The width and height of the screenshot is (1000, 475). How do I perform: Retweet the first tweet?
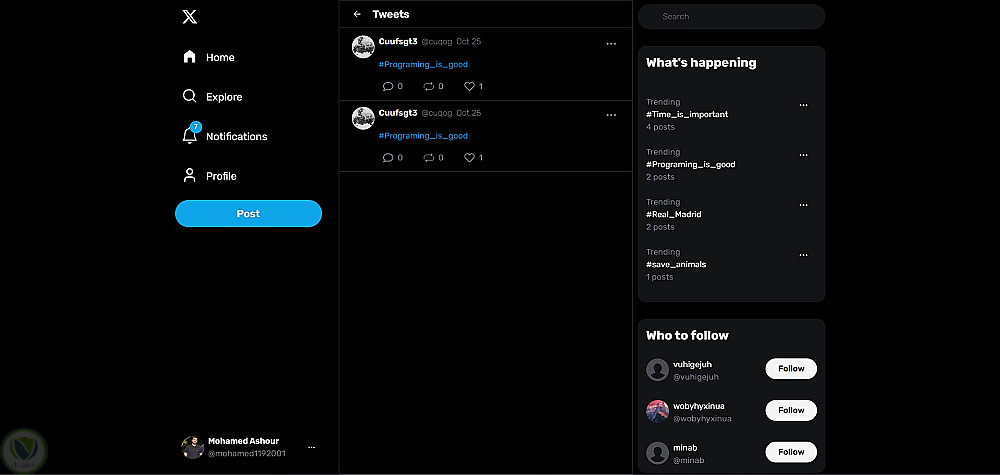coord(429,86)
